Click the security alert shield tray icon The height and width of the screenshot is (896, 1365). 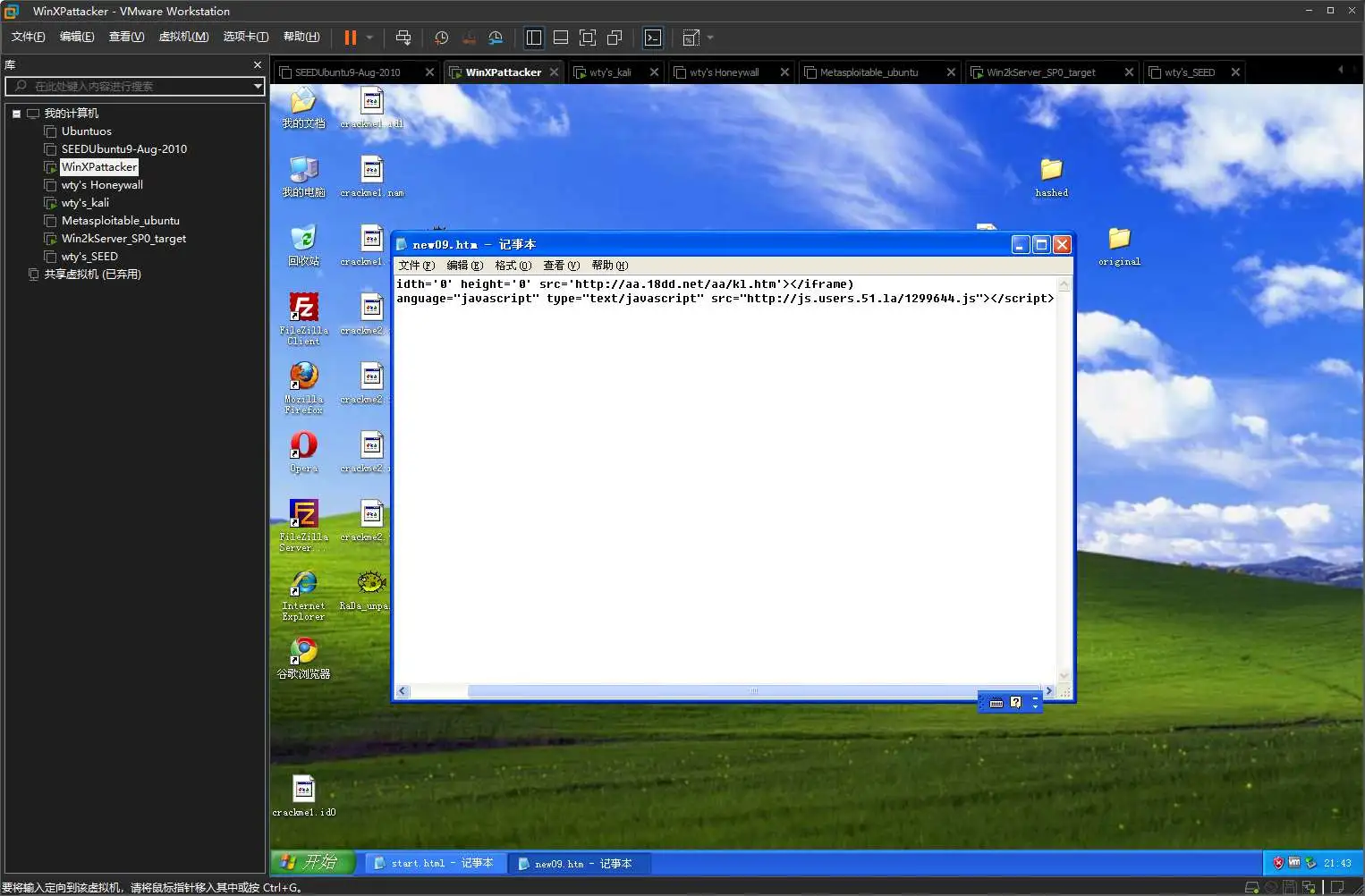click(x=1277, y=863)
